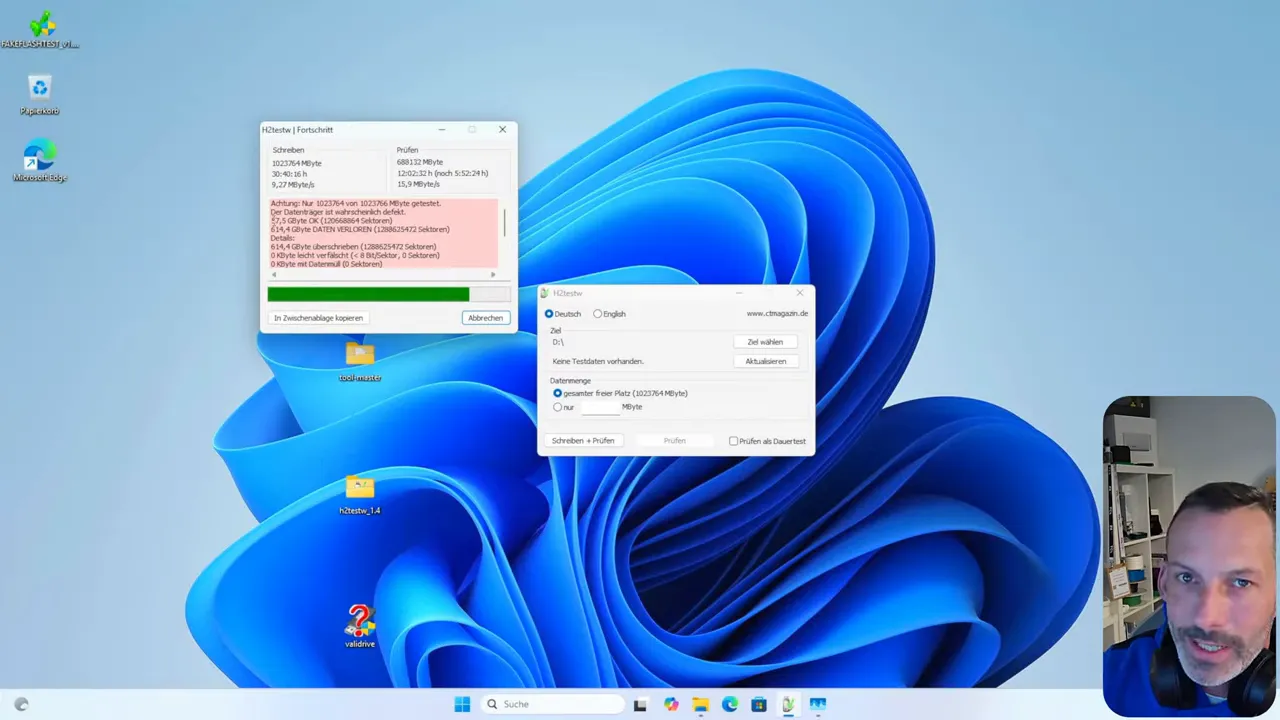Image resolution: width=1280 pixels, height=720 pixels.
Task: Open File Explorer from the taskbar
Action: [700, 704]
